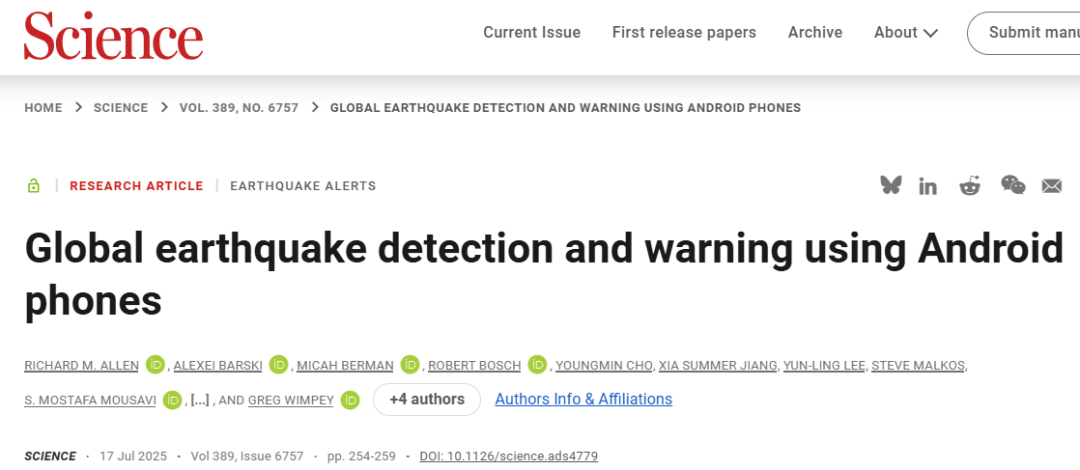Viewport: 1080px width, 470px height.
Task: Open ORCID icon next to Alexei Barski
Action: pyautogui.click(x=278, y=365)
